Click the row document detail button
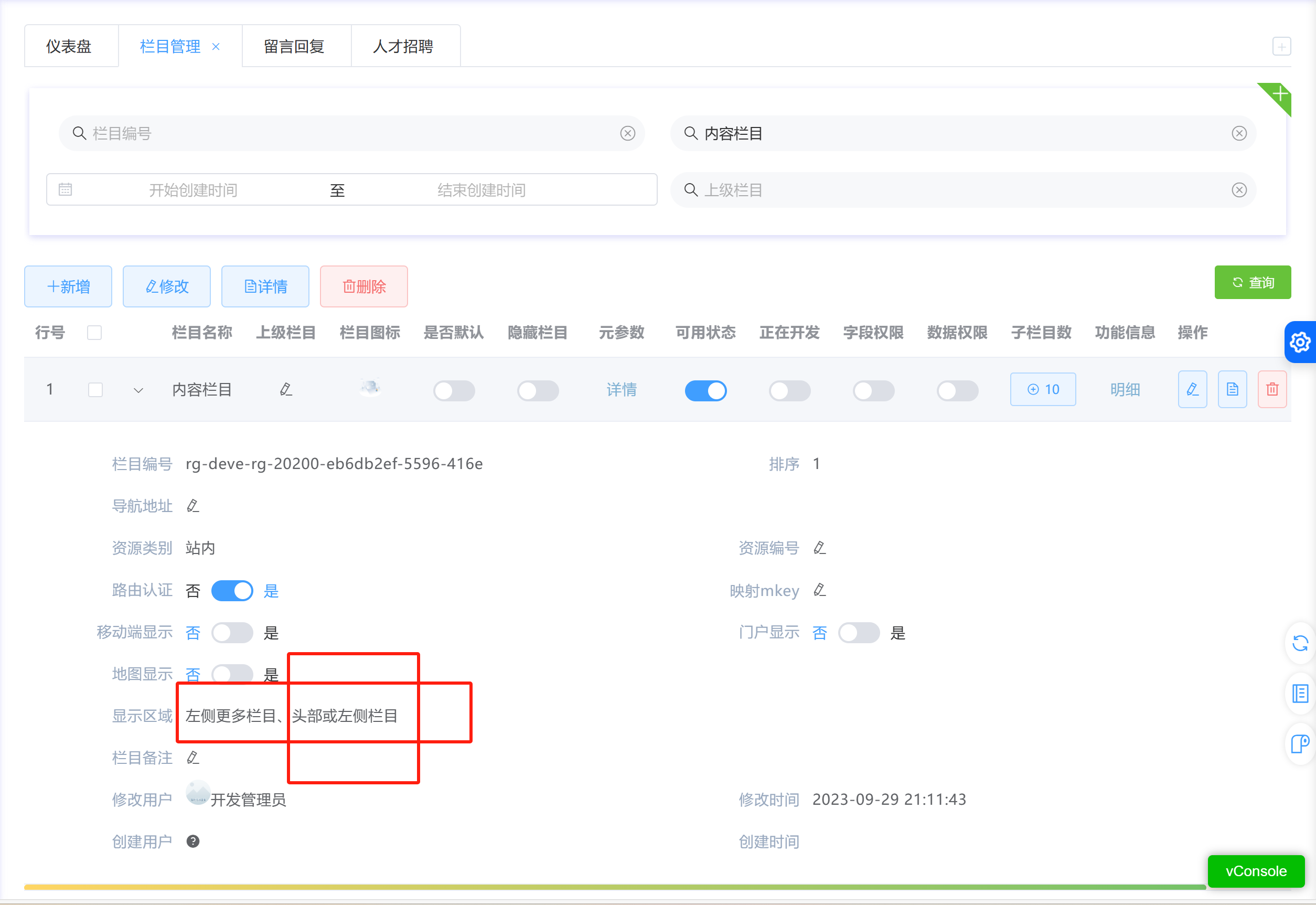1316x905 pixels. coord(1232,390)
